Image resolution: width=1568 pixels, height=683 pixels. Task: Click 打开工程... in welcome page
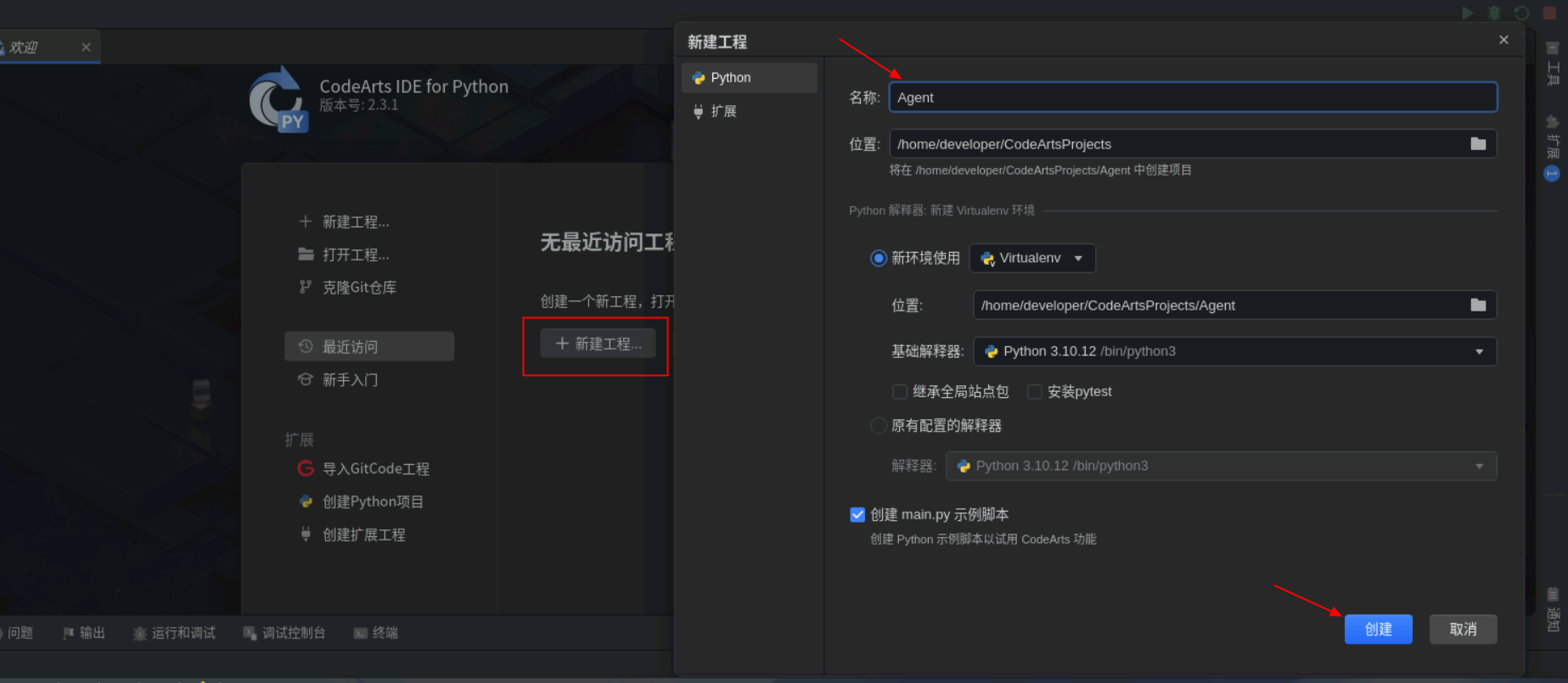pyautogui.click(x=344, y=255)
